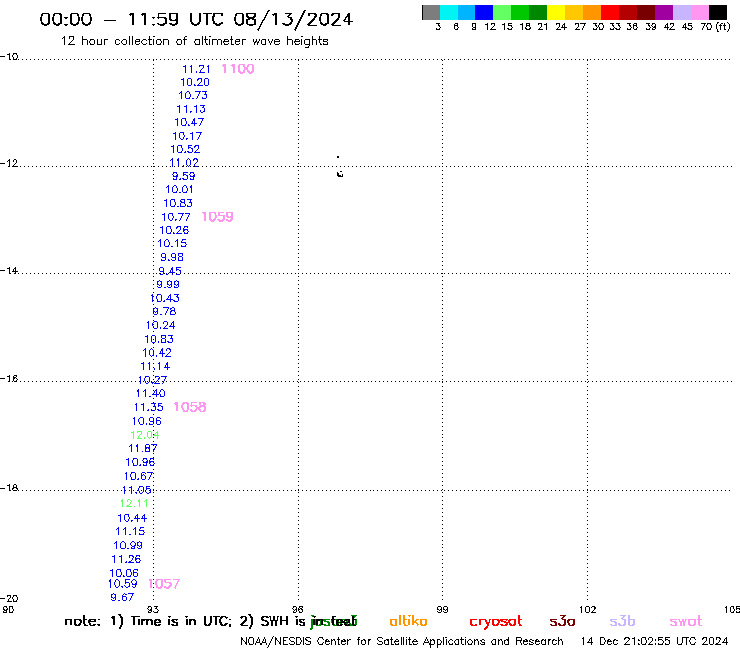Viewport: 740px width, 650px height.
Task: Click the wave height value "11.02"
Action: point(184,162)
